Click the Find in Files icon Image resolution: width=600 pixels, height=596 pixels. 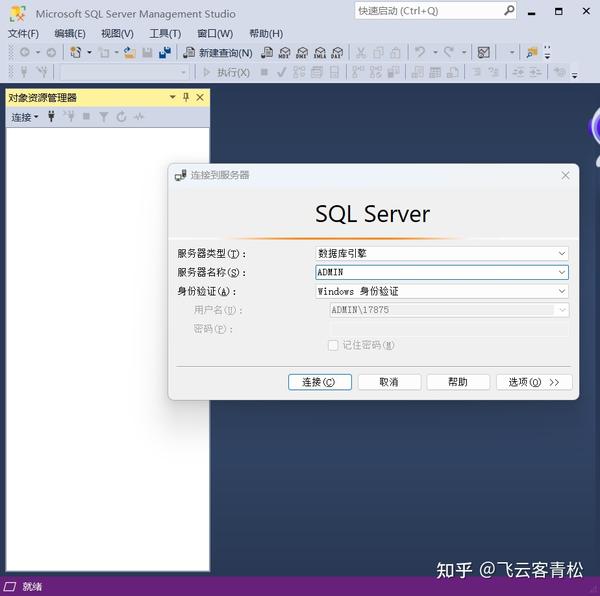tap(532, 52)
